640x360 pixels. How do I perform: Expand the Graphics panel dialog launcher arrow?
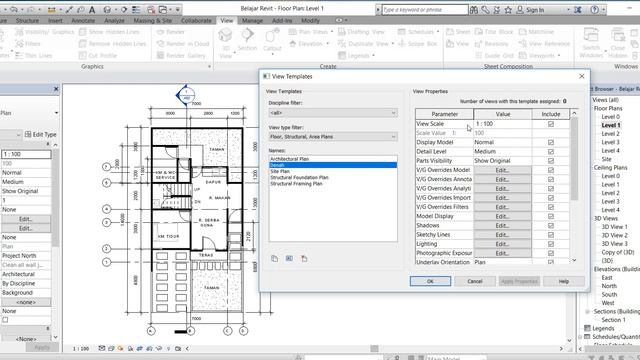[x=210, y=67]
